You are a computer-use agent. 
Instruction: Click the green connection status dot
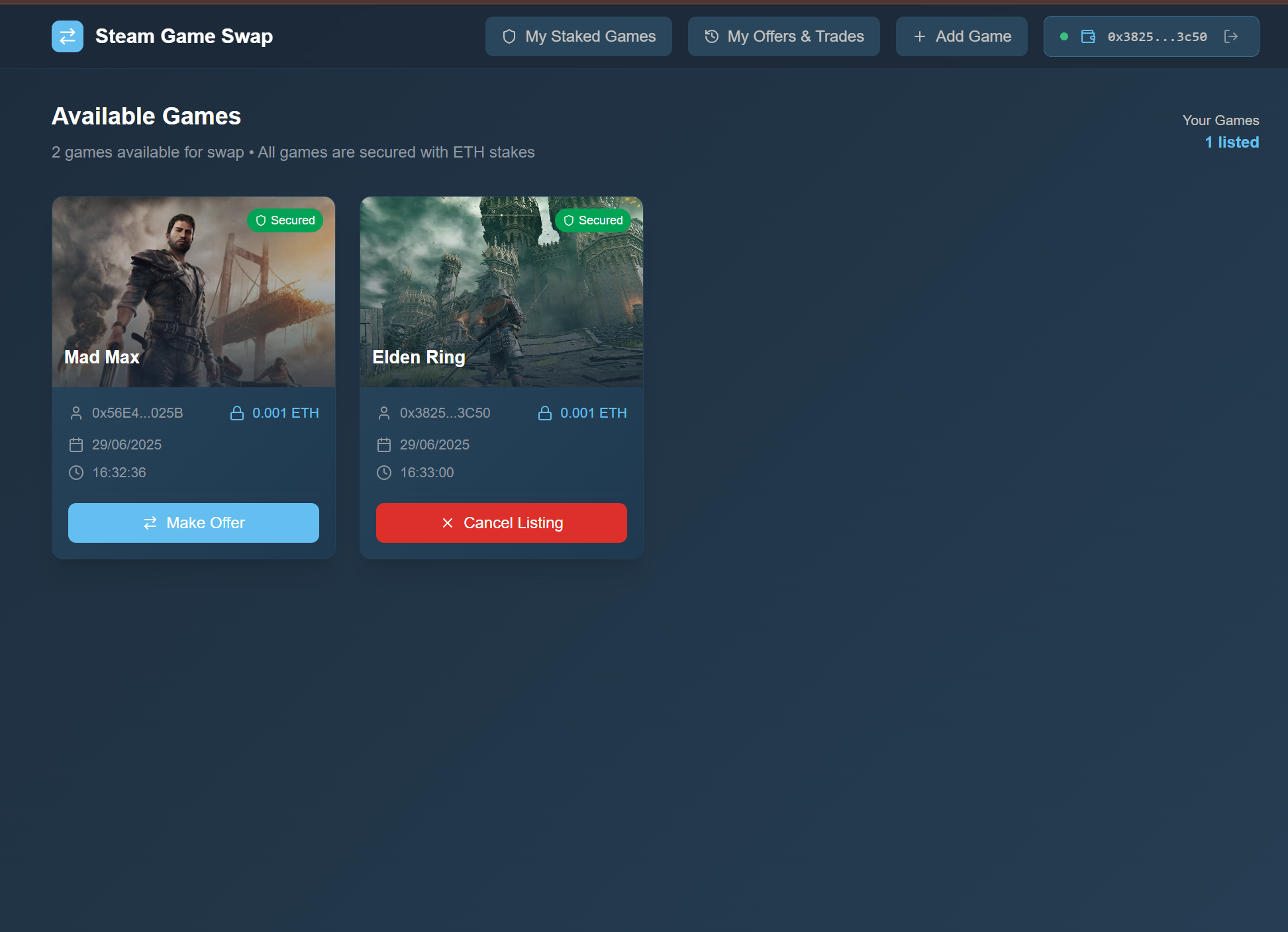1064,36
